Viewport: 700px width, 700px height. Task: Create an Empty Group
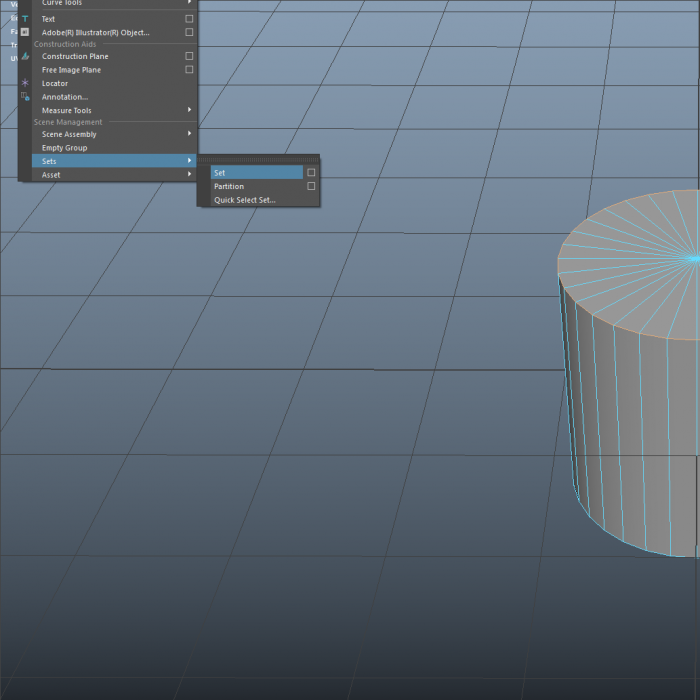coord(65,148)
